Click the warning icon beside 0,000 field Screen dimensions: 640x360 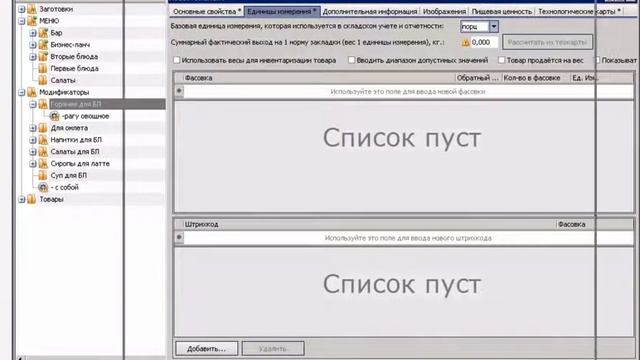[x=465, y=42]
